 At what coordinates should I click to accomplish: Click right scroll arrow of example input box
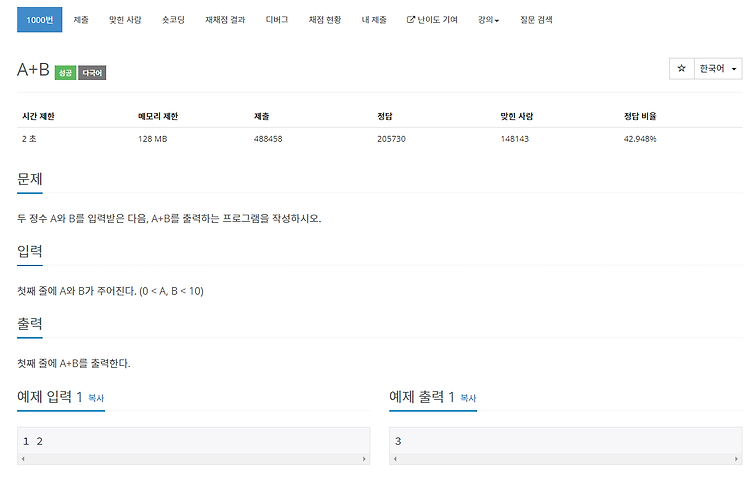coord(364,459)
